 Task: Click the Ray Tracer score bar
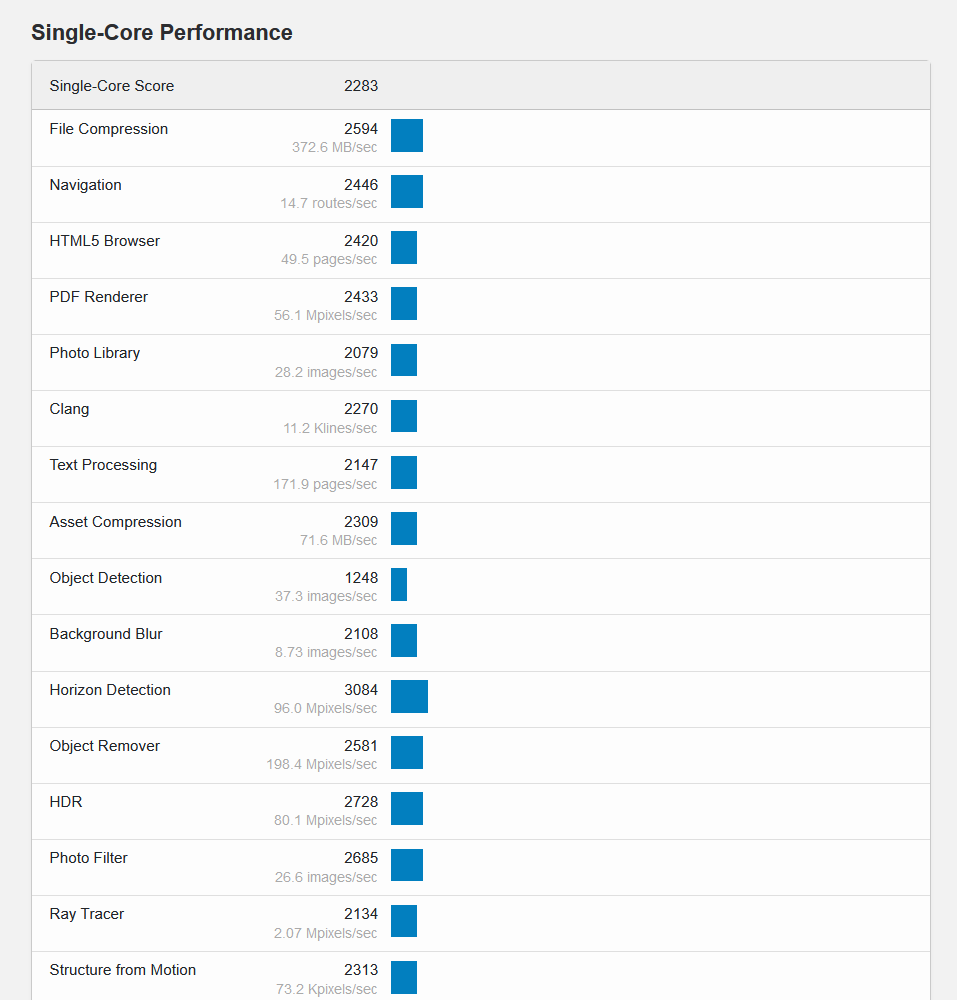[403, 921]
